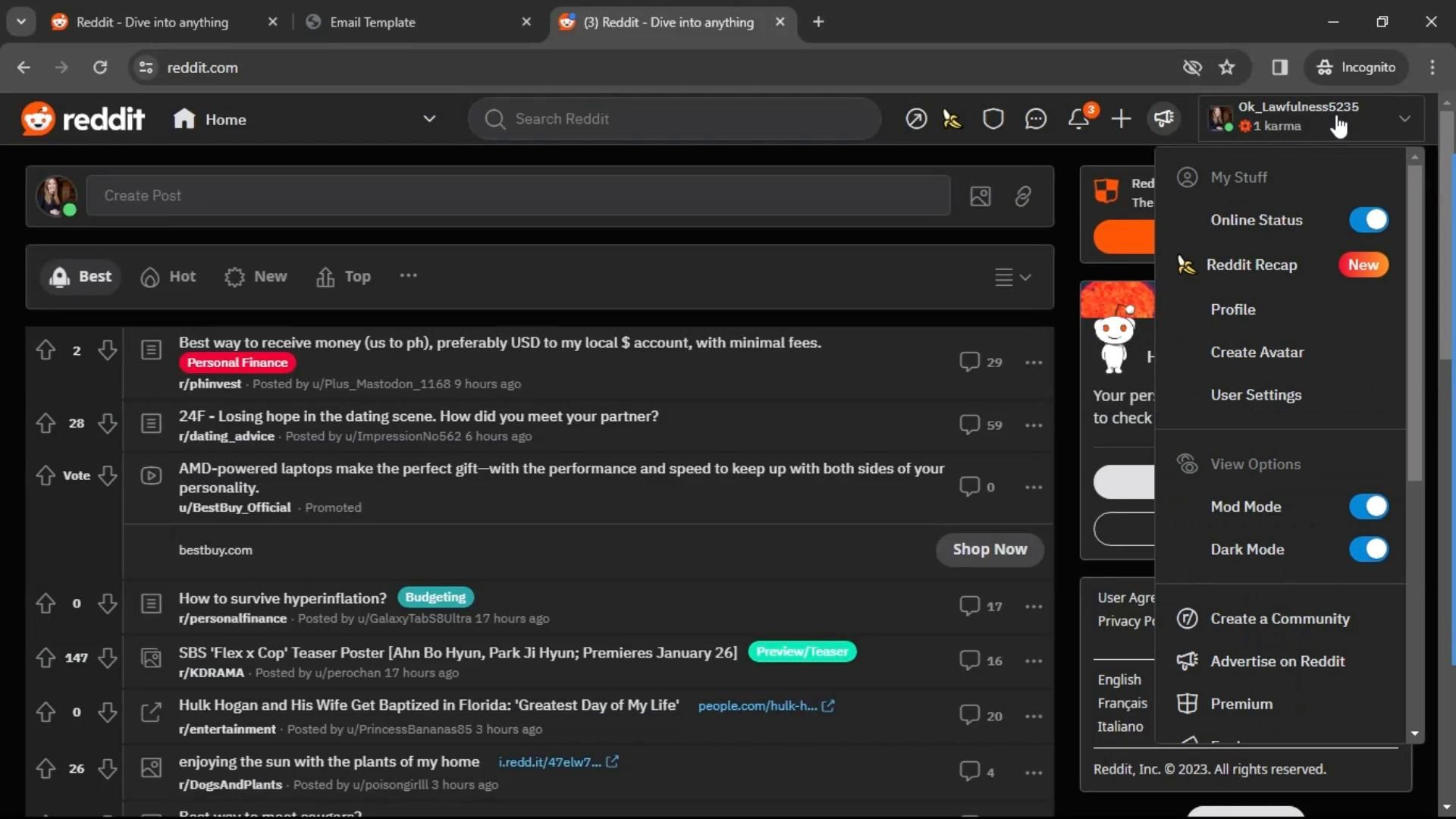
Task: Toggle Online Status switch
Action: pos(1368,220)
